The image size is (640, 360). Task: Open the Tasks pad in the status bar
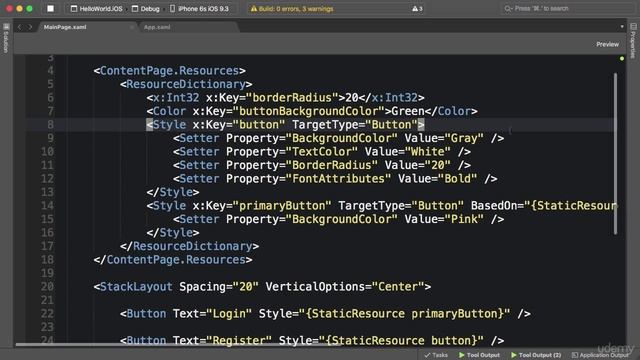(x=436, y=355)
